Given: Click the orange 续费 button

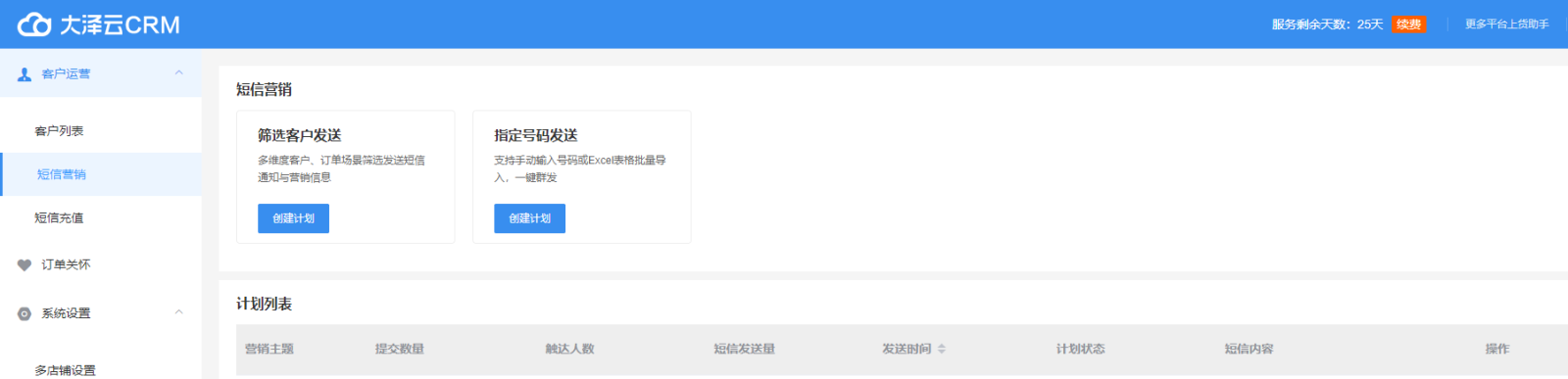Looking at the screenshot, I should tap(1408, 24).
